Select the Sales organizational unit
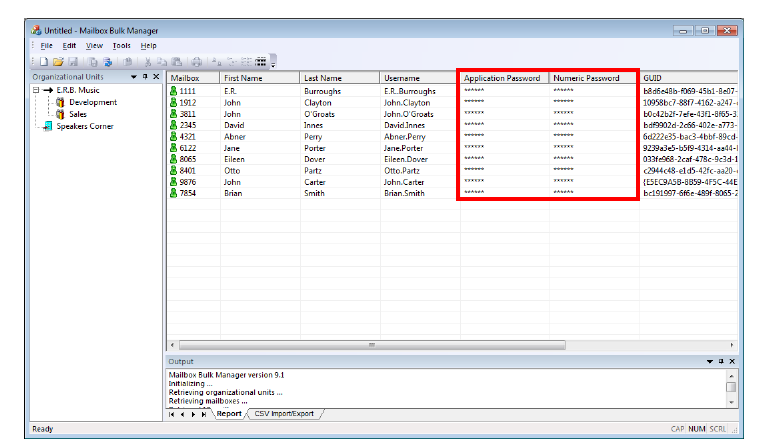768x444 pixels. point(77,114)
